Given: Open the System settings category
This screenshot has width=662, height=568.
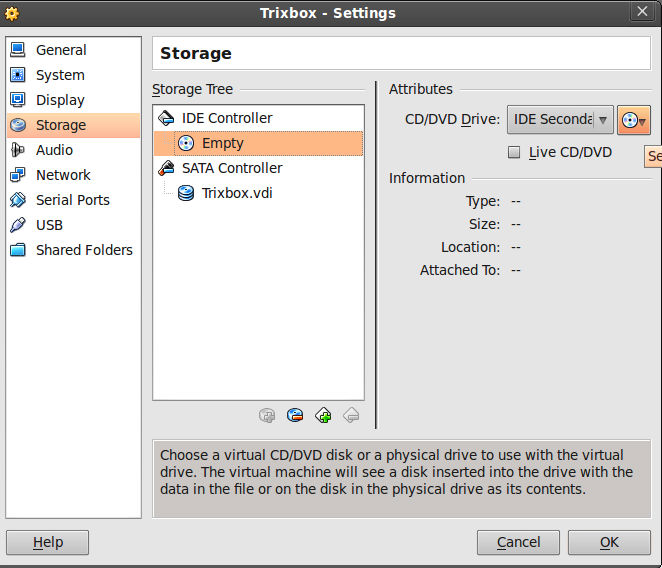Looking at the screenshot, I should click(x=60, y=75).
